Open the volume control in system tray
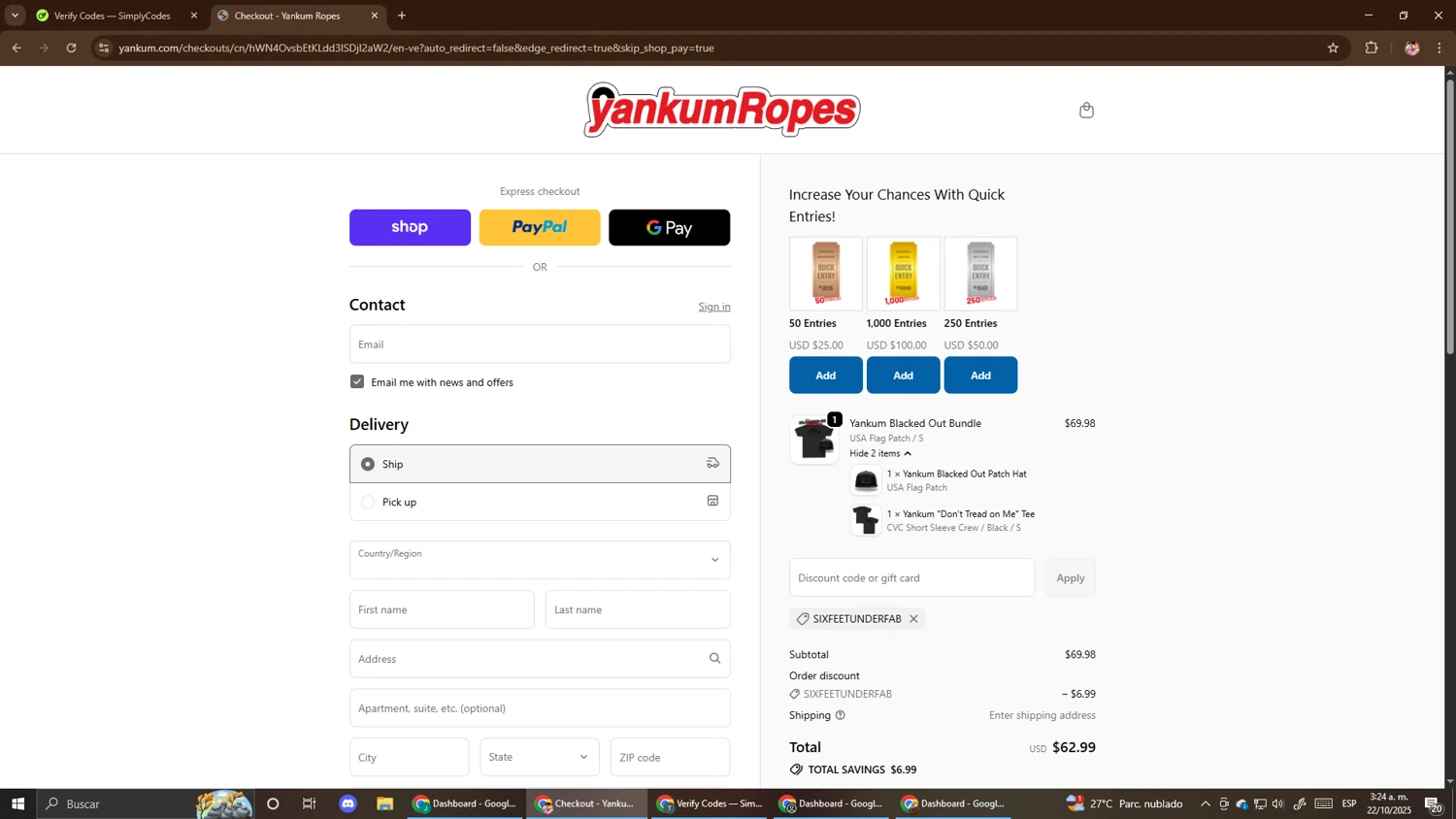This screenshot has width=1456, height=819. point(1278,803)
